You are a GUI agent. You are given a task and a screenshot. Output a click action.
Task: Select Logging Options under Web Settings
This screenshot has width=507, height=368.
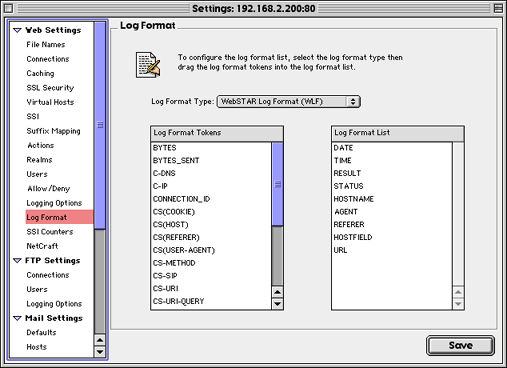[54, 203]
